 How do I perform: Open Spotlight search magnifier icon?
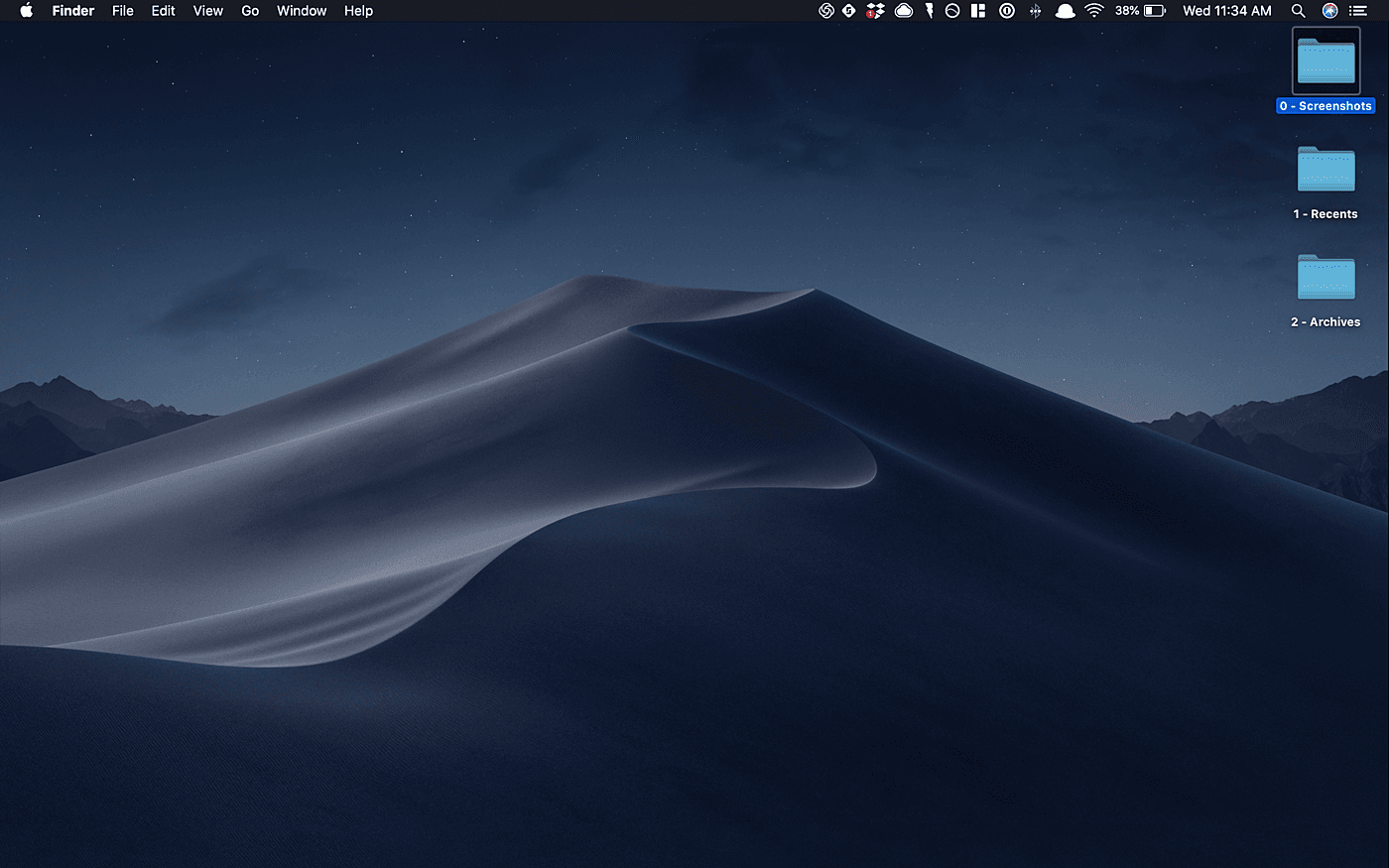(x=1298, y=11)
